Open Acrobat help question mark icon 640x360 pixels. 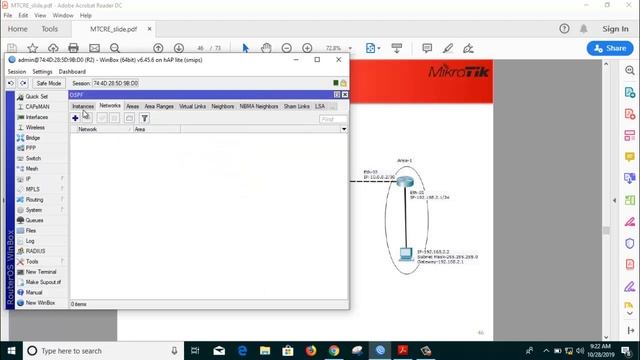564,29
